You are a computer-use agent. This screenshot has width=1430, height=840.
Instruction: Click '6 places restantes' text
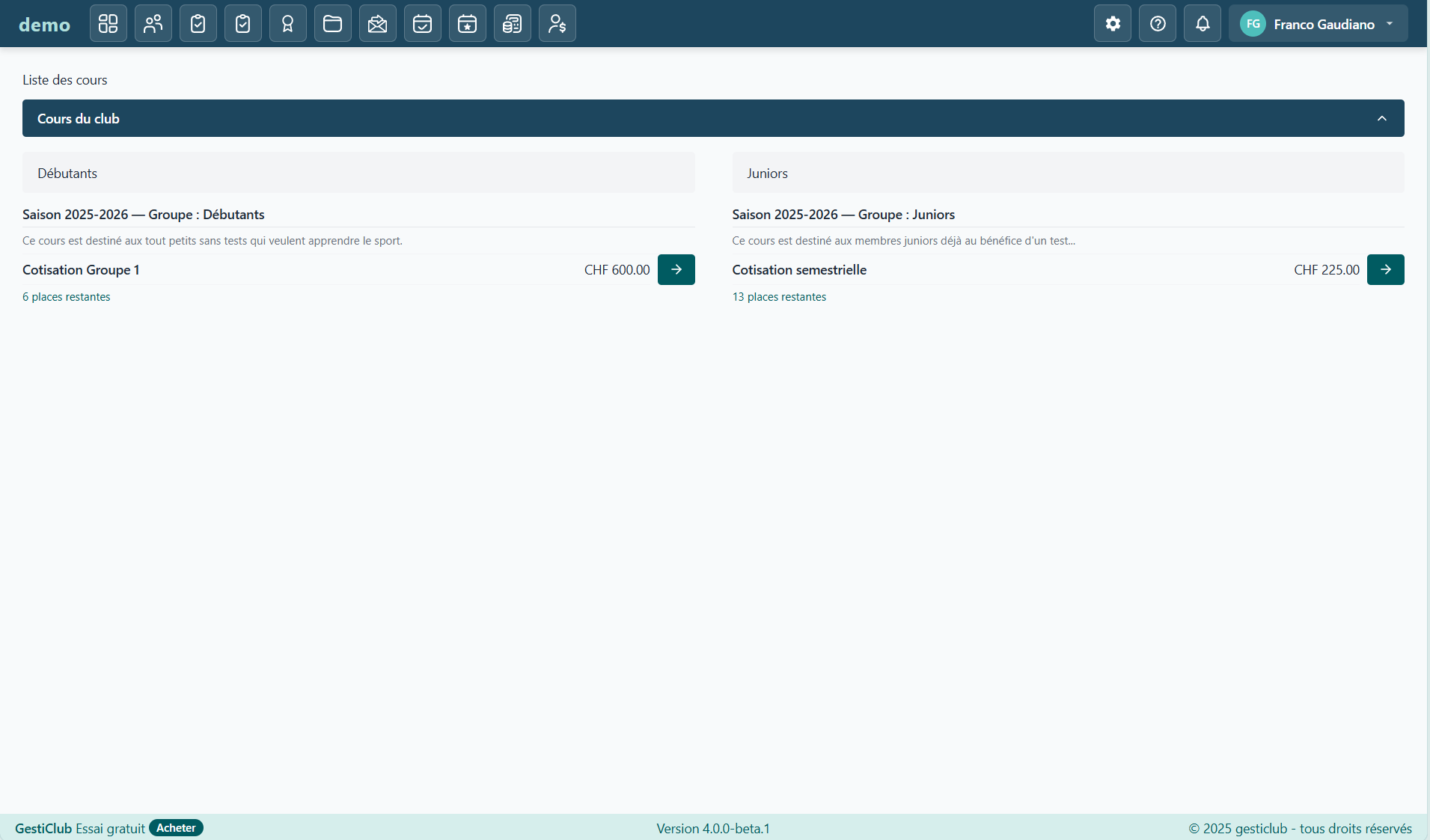67,297
